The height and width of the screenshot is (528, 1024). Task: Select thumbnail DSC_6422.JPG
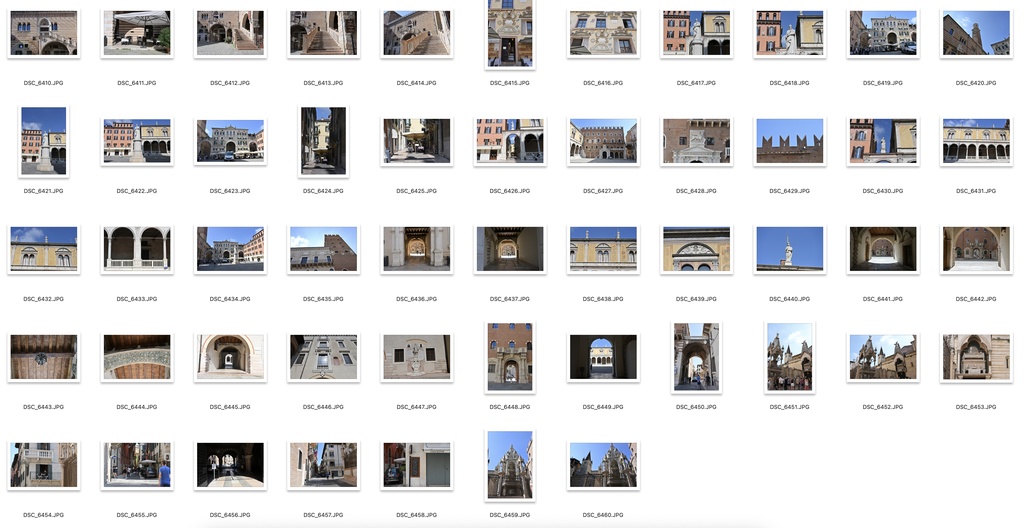136,141
